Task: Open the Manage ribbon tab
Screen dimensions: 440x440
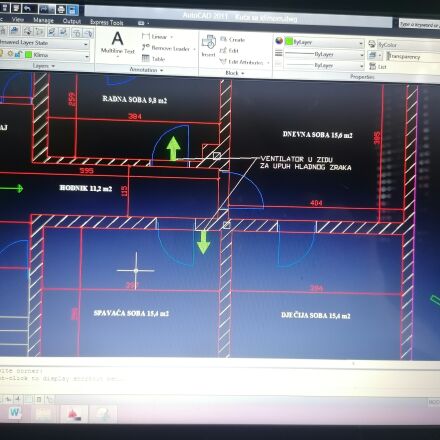Action: 43,20
